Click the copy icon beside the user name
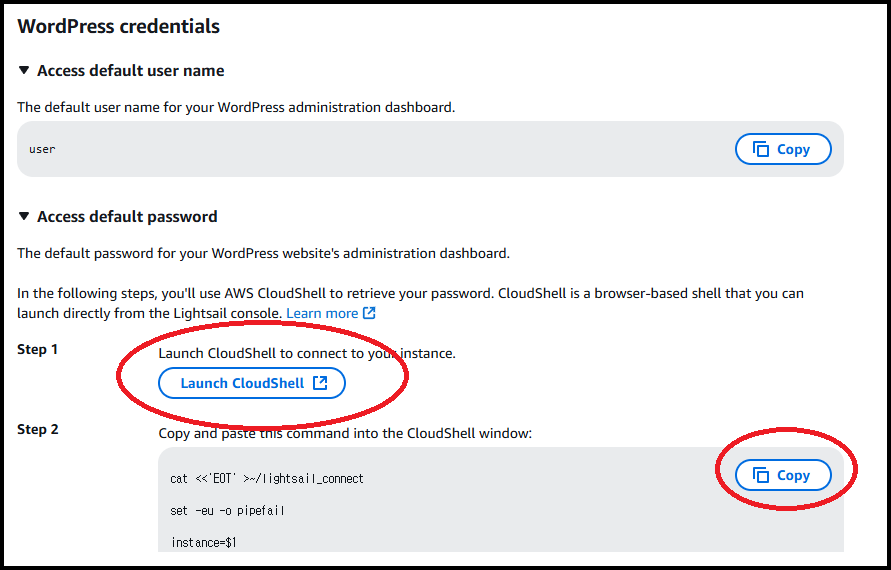This screenshot has height=570, width=891. pos(761,149)
